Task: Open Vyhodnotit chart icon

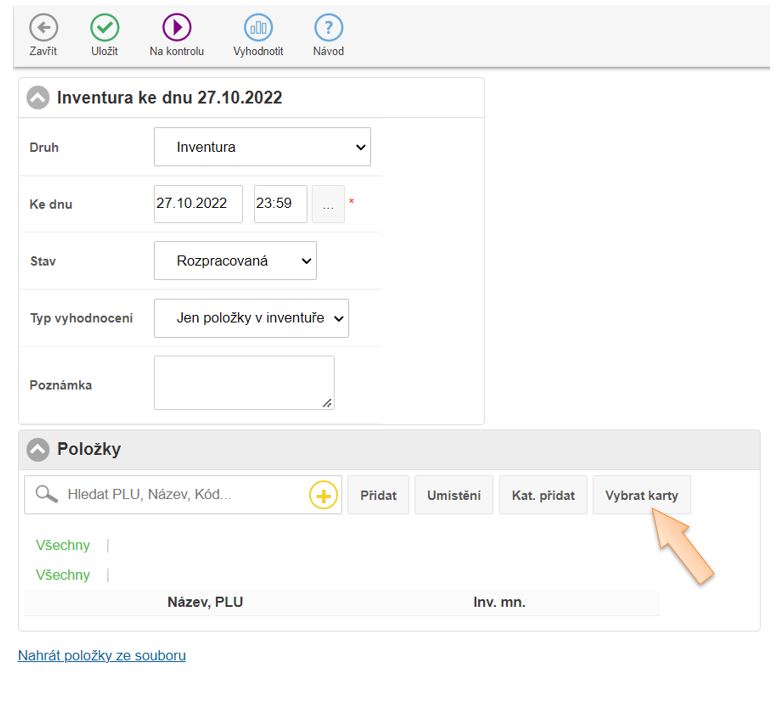Action: 258,28
